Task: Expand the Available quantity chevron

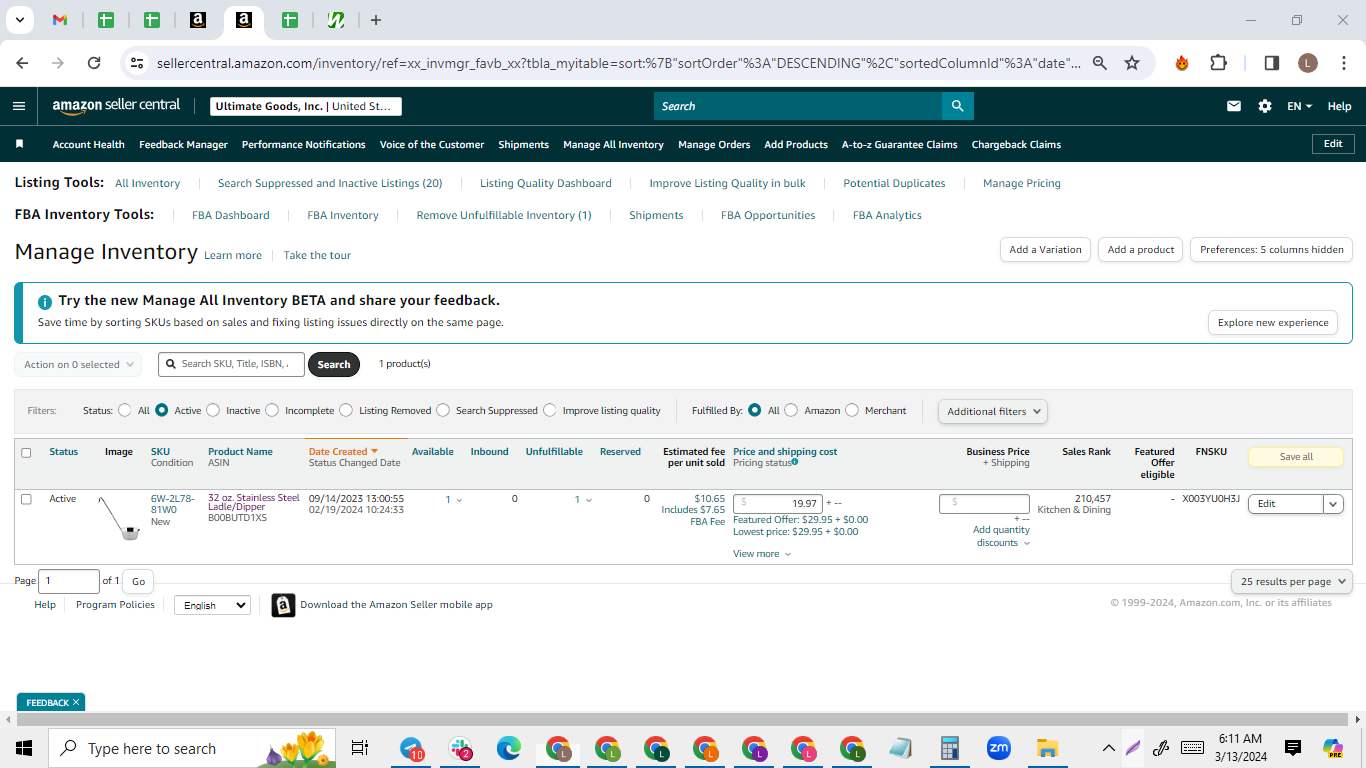Action: tap(459, 500)
